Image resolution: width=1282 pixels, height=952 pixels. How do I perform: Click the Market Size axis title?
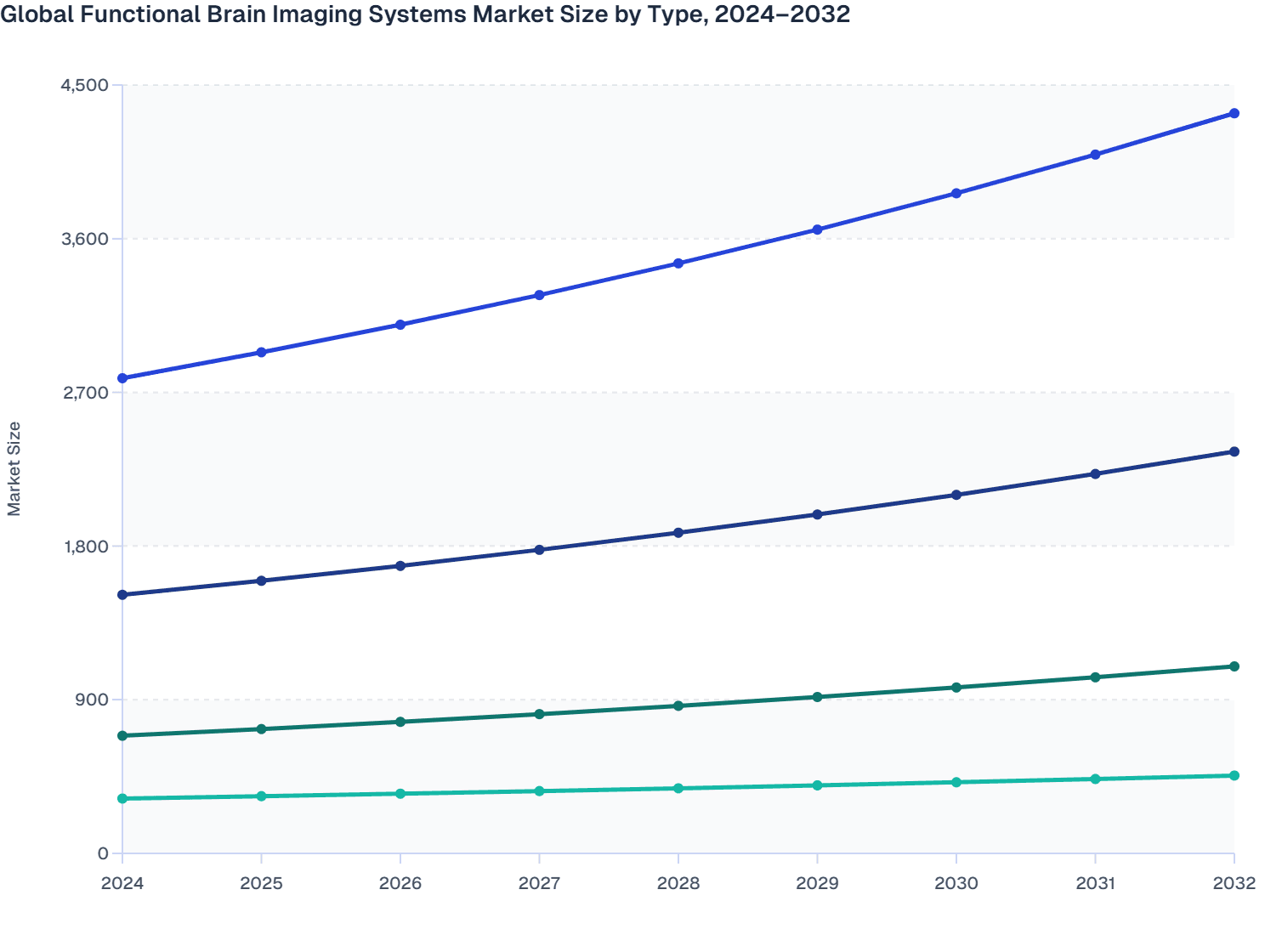(15, 467)
